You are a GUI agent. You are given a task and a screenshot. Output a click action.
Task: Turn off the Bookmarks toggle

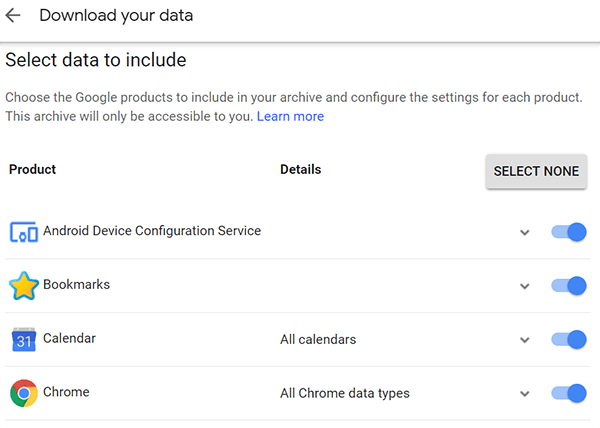point(569,286)
